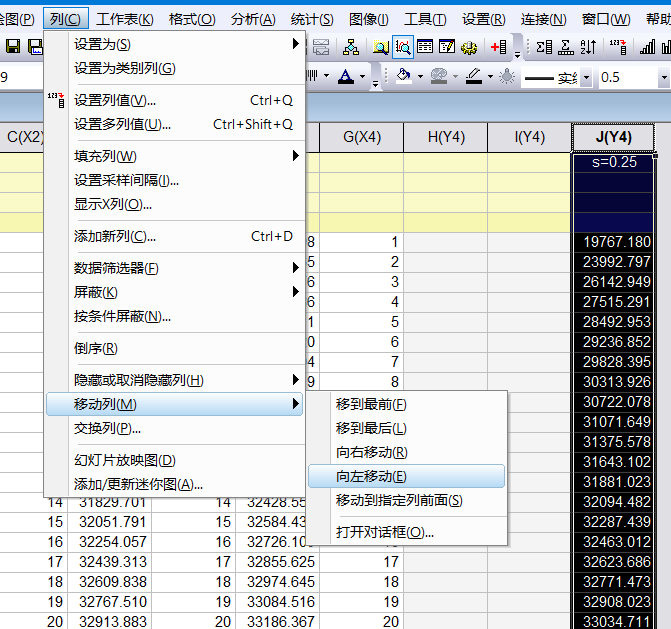This screenshot has height=629, width=671.
Task: Pick the greyed pattern color palette
Action: pyautogui.click(x=439, y=77)
